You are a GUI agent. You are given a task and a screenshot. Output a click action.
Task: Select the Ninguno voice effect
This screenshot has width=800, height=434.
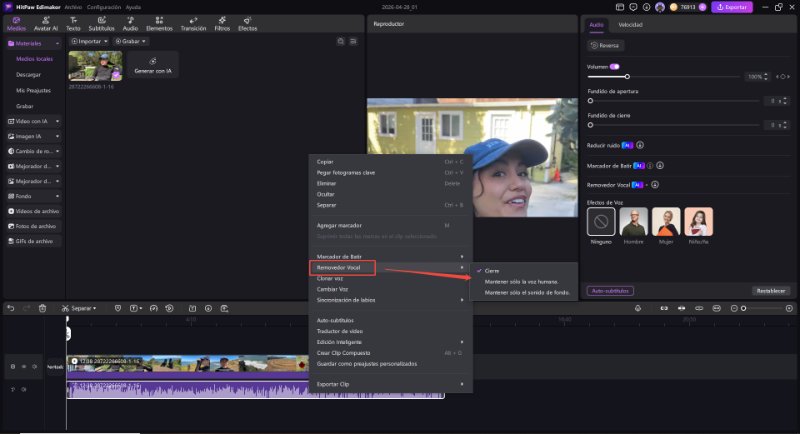(x=601, y=221)
